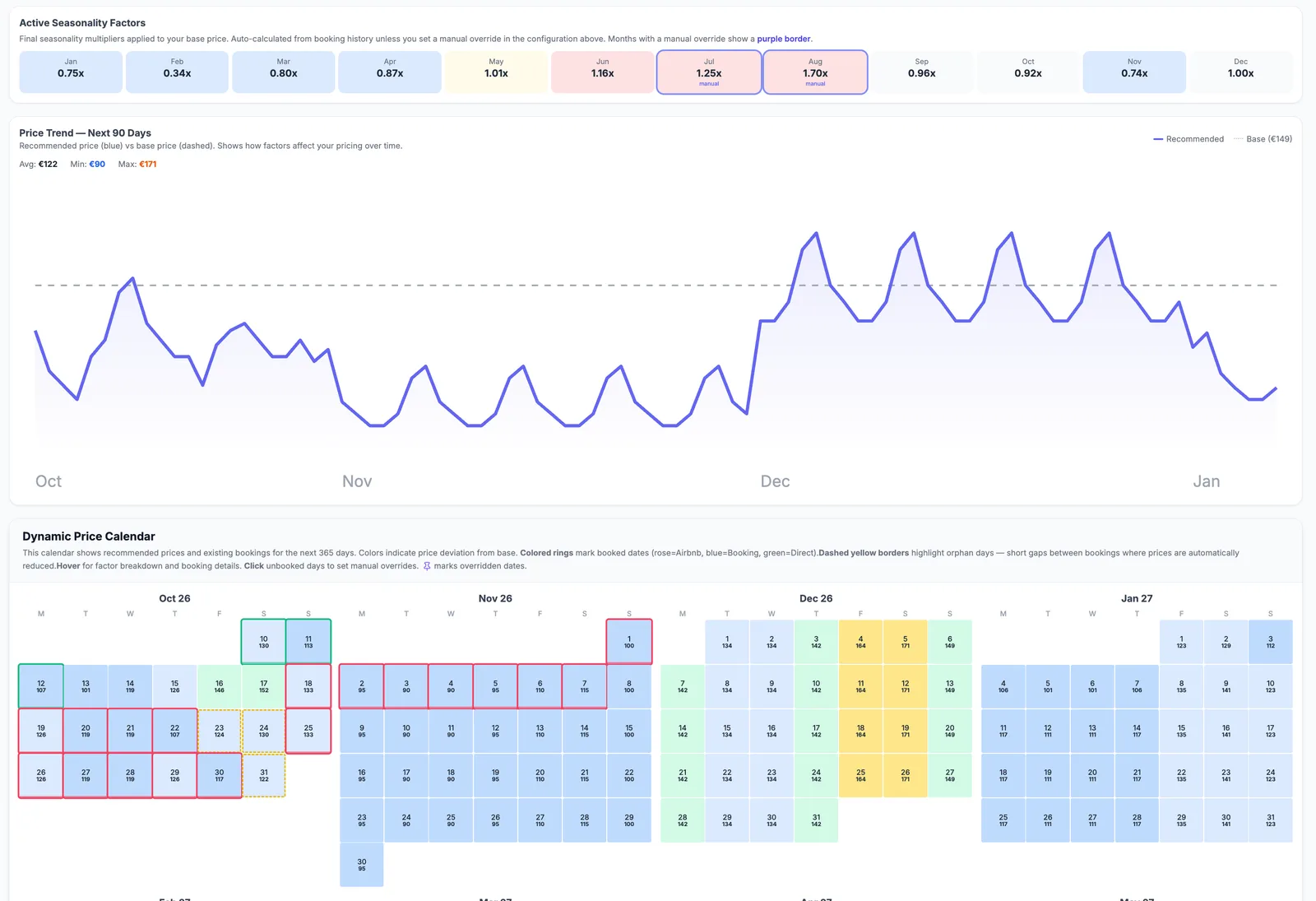The height and width of the screenshot is (901, 1316).
Task: Select October 30 priced at 117
Action: pyautogui.click(x=219, y=775)
